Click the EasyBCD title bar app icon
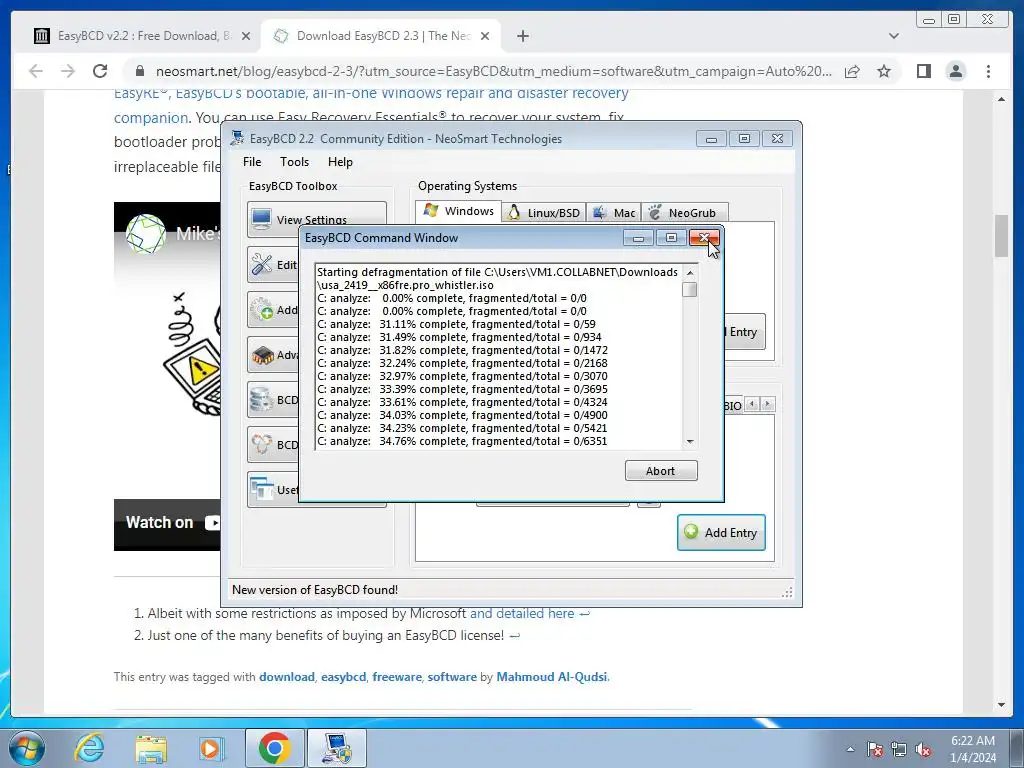 (x=237, y=138)
